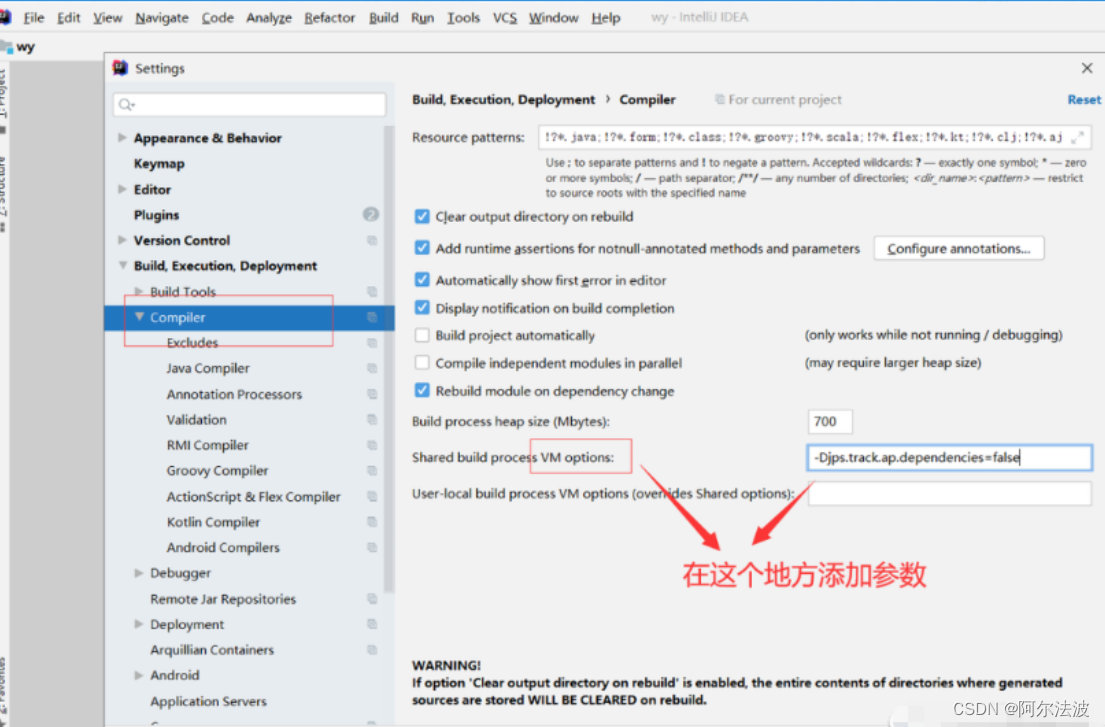Select Kotlin Compiler settings page
The width and height of the screenshot is (1105, 727).
coord(214,522)
